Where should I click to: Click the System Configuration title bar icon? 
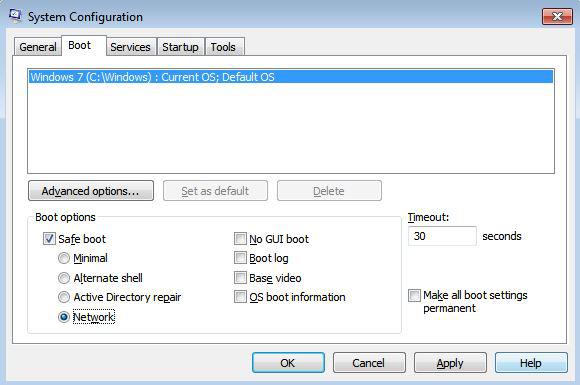click(x=15, y=16)
